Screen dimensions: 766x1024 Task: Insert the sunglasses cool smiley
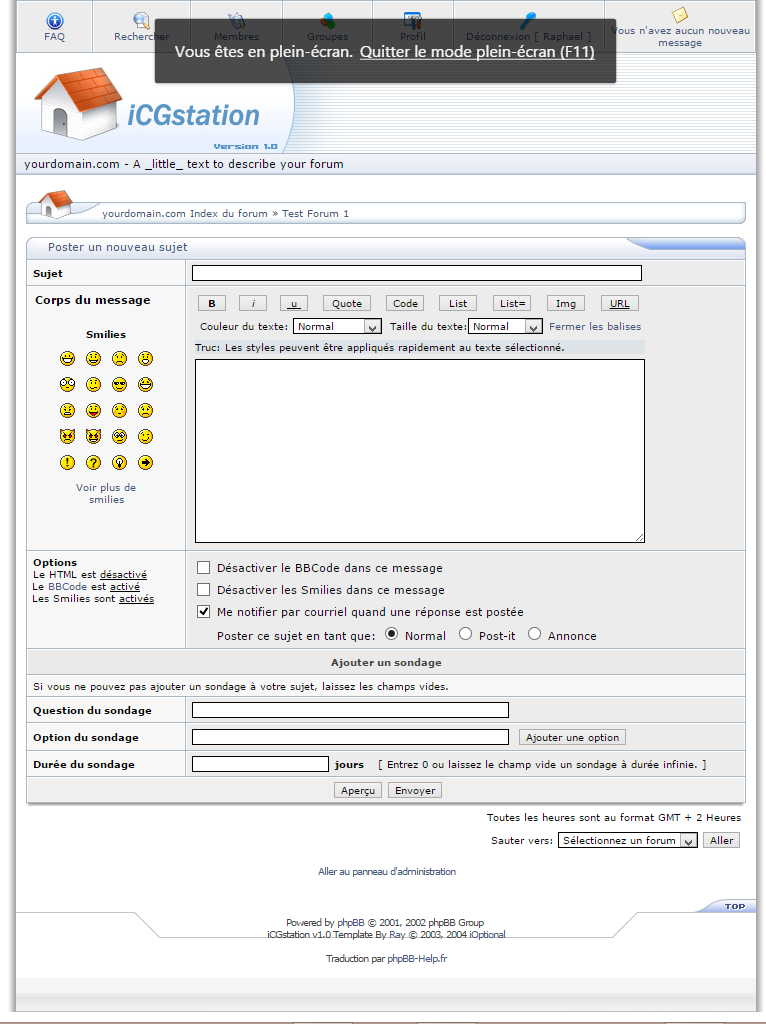(x=119, y=385)
